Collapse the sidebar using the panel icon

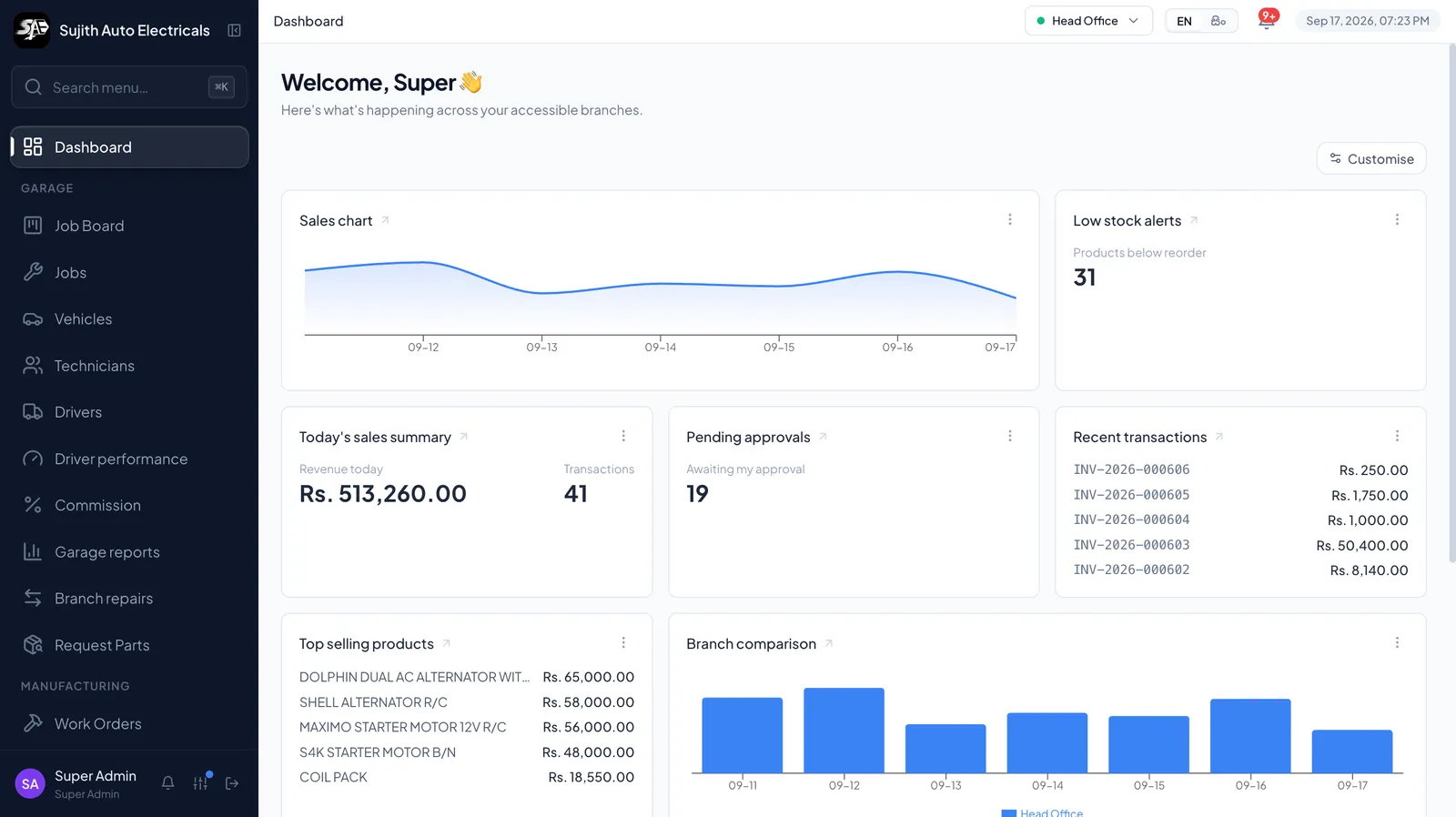click(x=234, y=30)
